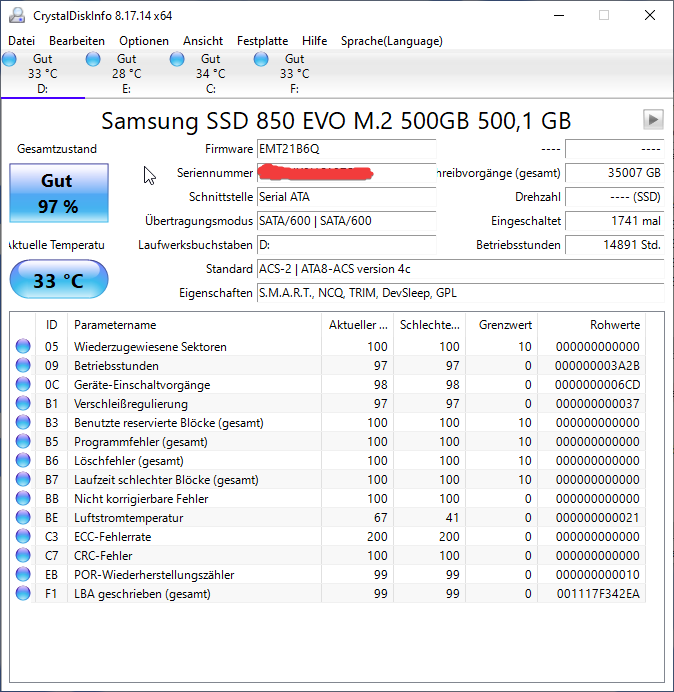The width and height of the screenshot is (674, 692).
Task: Click status orb of Luftstromtemperatur row
Action: click(x=23, y=517)
